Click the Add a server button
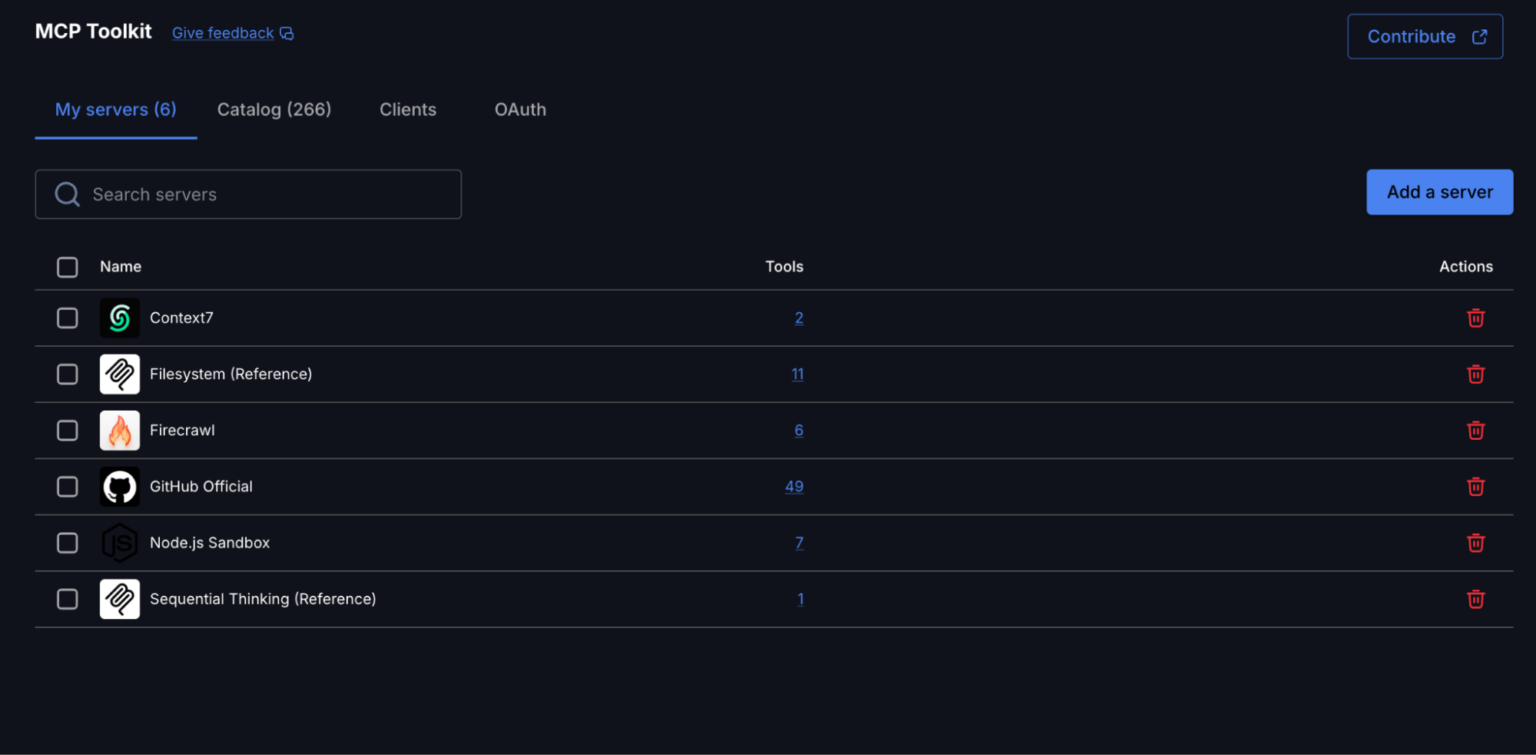 [1439, 192]
